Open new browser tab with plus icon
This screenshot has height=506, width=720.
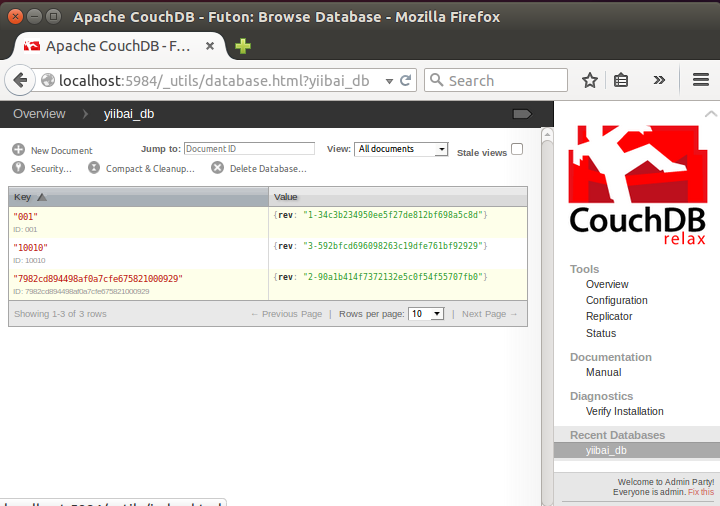243,46
